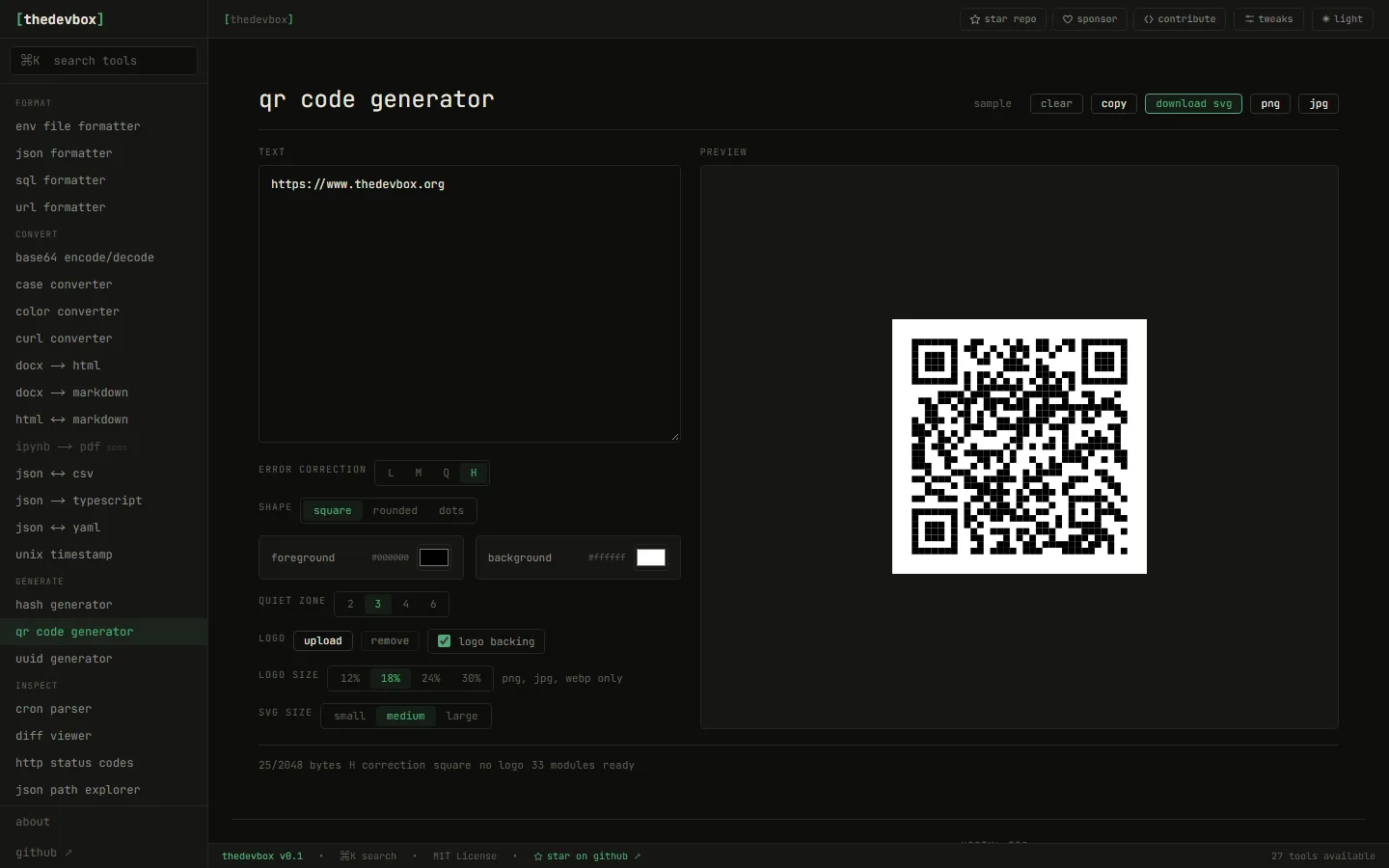Set logo size to 30%
Viewport: 1389px width, 868px height.
point(472,678)
